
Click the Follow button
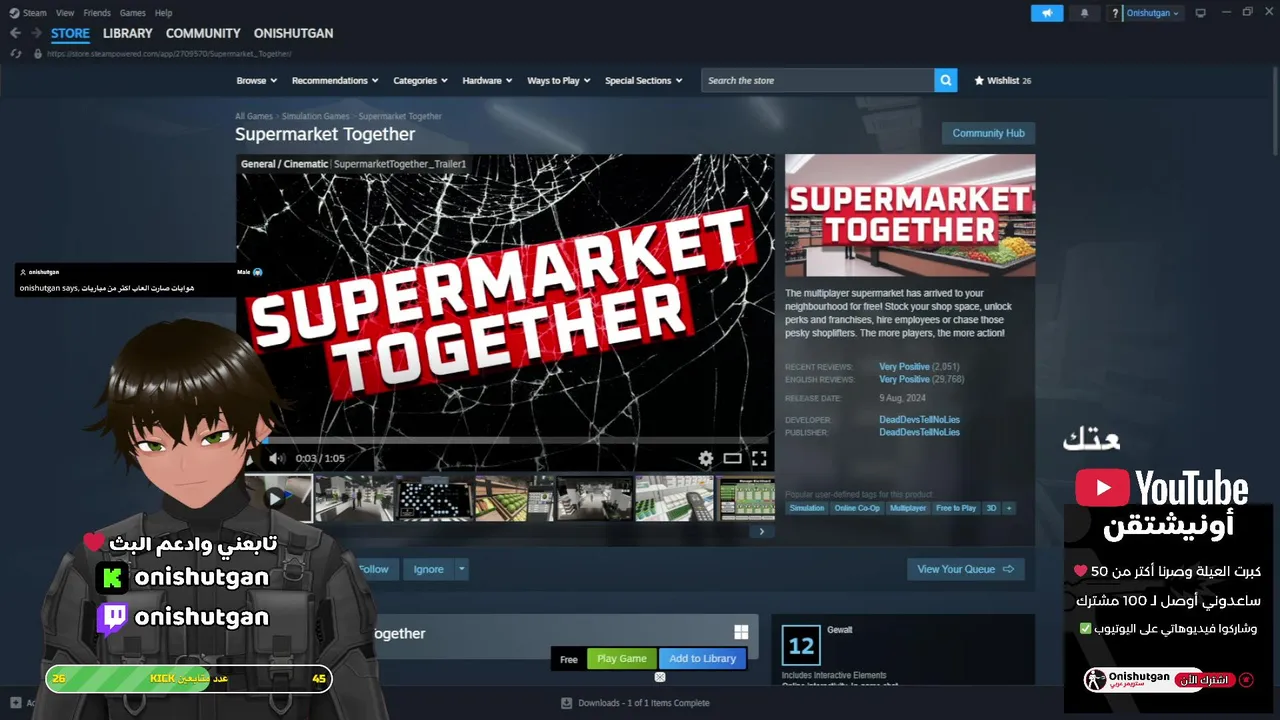(373, 569)
